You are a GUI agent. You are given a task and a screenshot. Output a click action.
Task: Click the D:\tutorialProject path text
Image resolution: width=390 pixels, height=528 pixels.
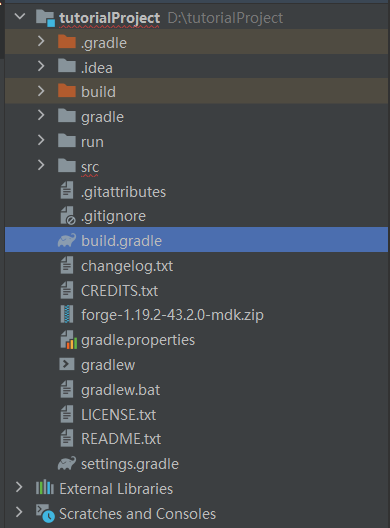pyautogui.click(x=225, y=18)
